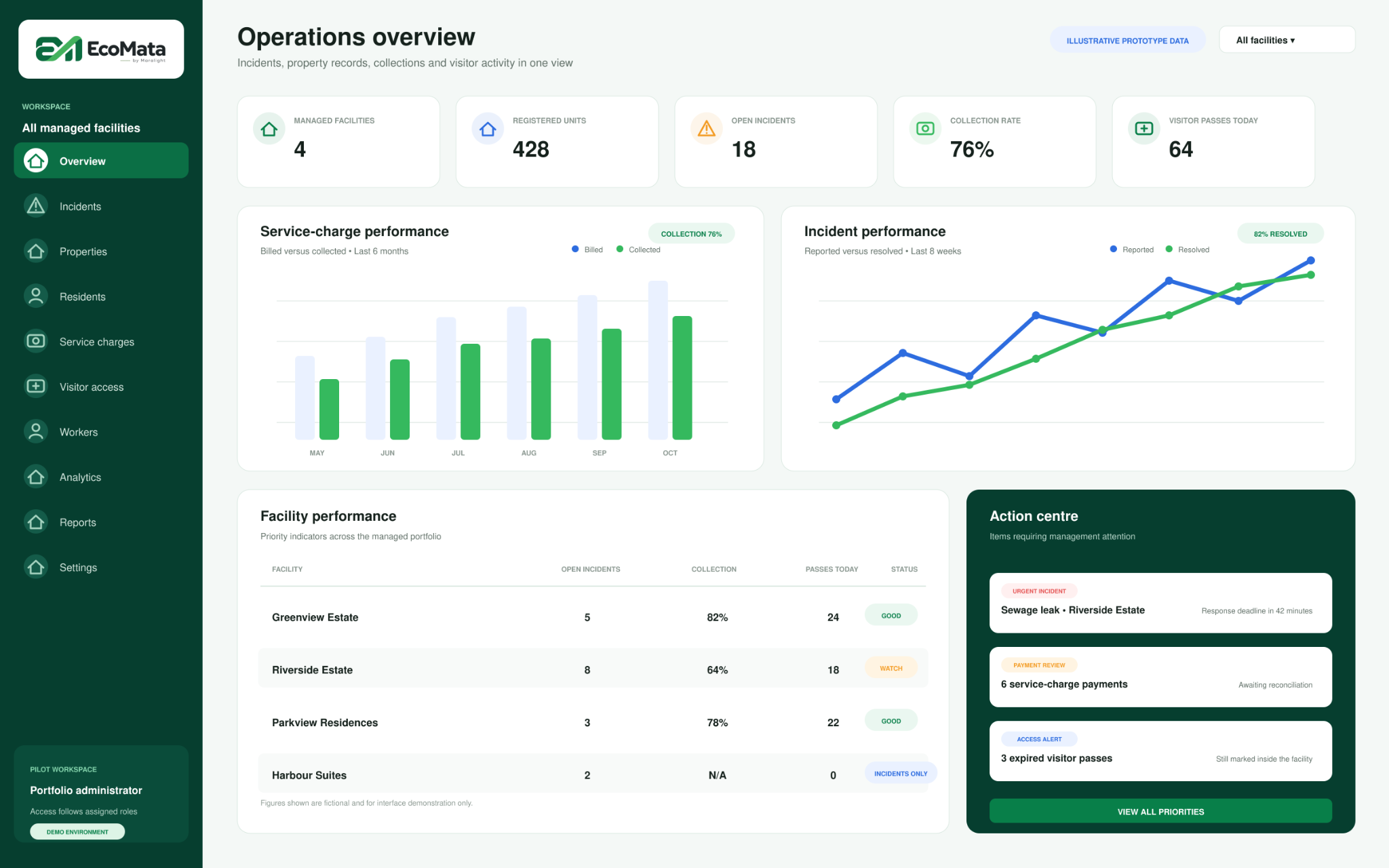Open the Incidents menu item
1389x868 pixels.
click(101, 206)
